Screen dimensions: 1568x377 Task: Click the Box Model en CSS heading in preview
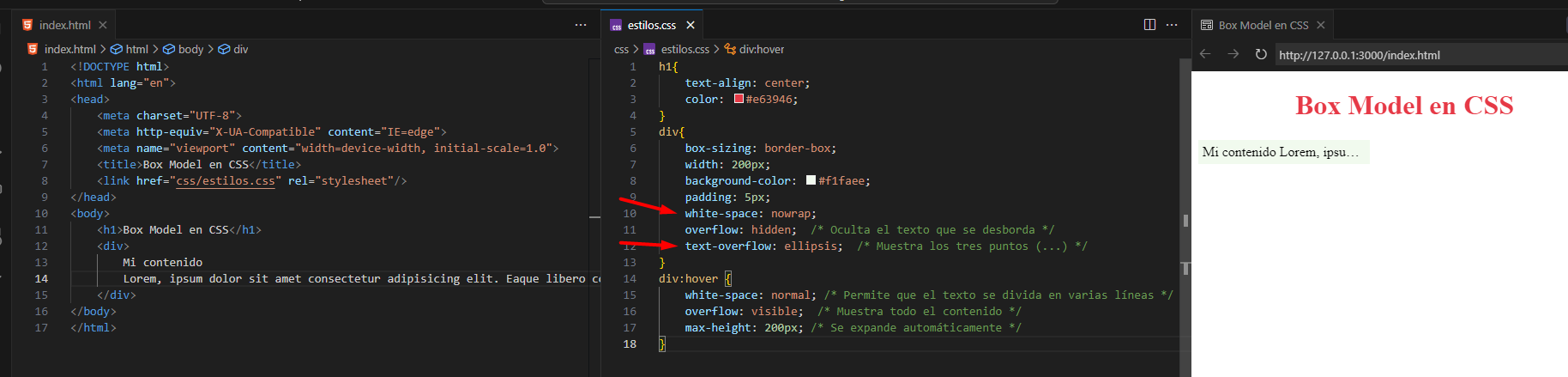pyautogui.click(x=1403, y=106)
